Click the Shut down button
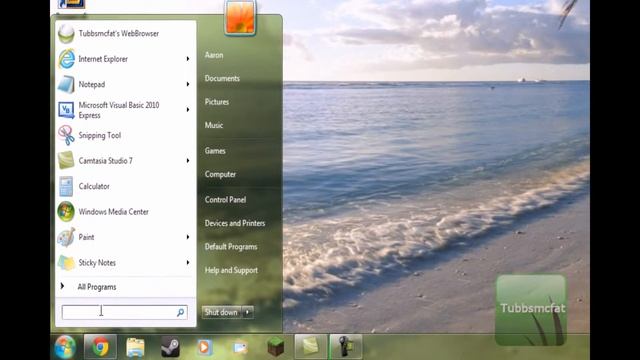The image size is (640, 360). (x=221, y=312)
